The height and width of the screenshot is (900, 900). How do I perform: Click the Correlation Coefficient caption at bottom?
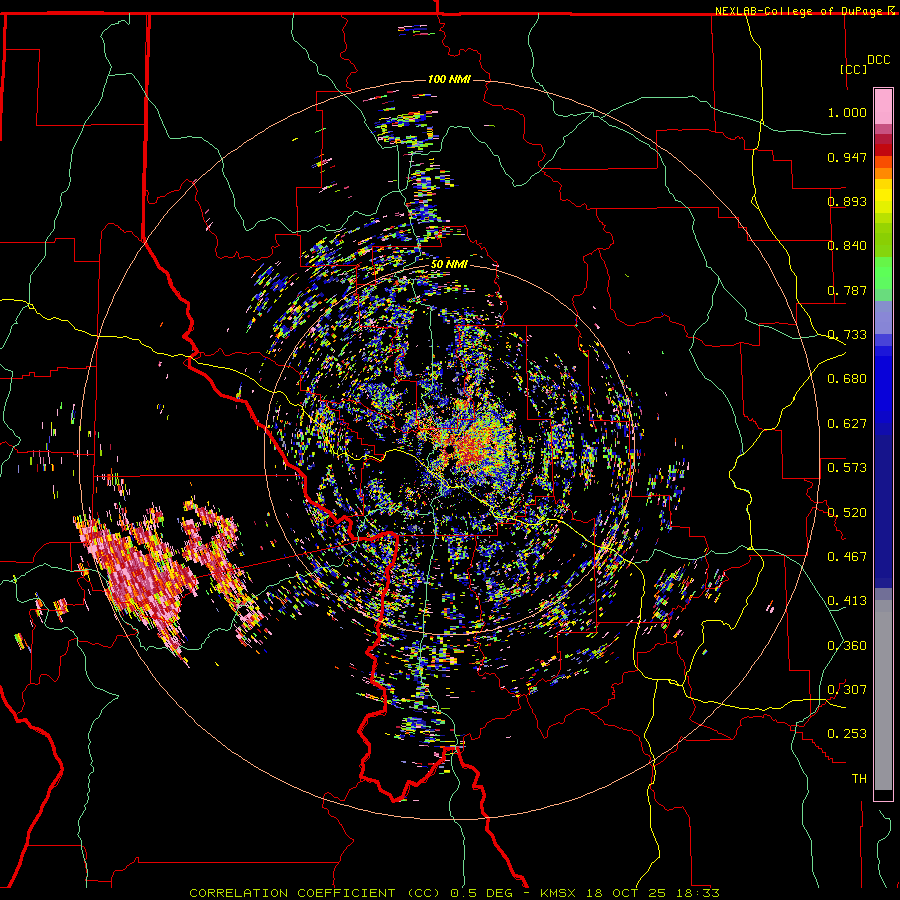454,893
